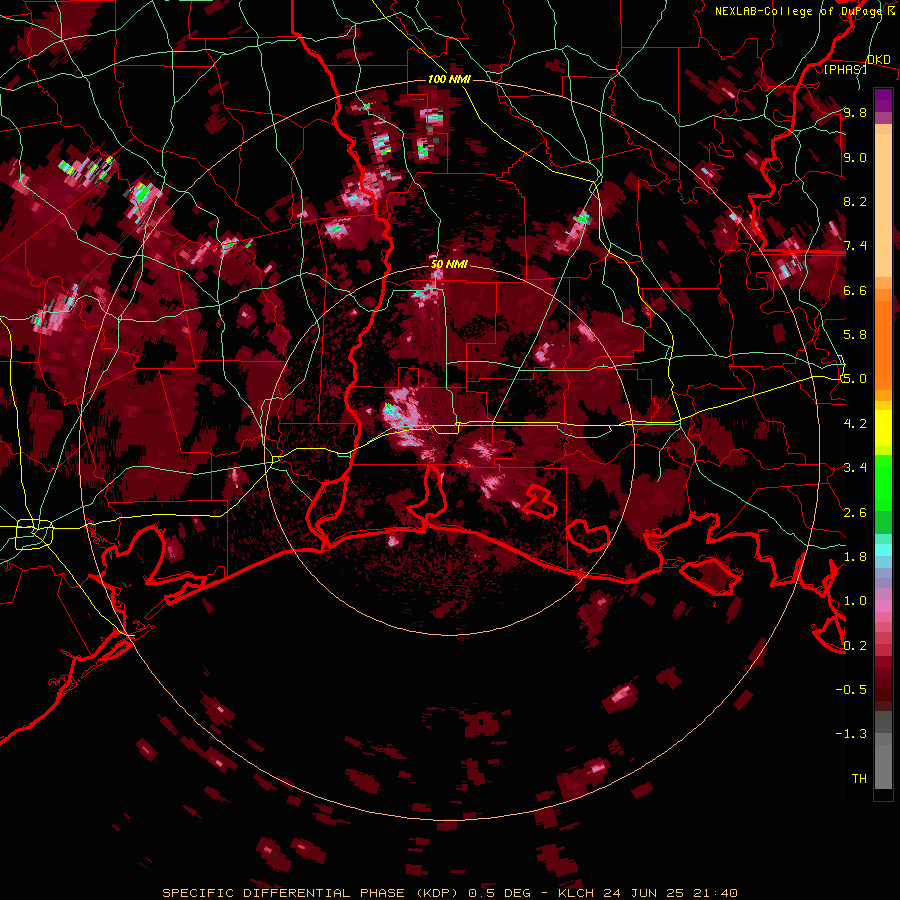Click the 5.0 legend value
Image resolution: width=900 pixels, height=900 pixels.
(855, 379)
